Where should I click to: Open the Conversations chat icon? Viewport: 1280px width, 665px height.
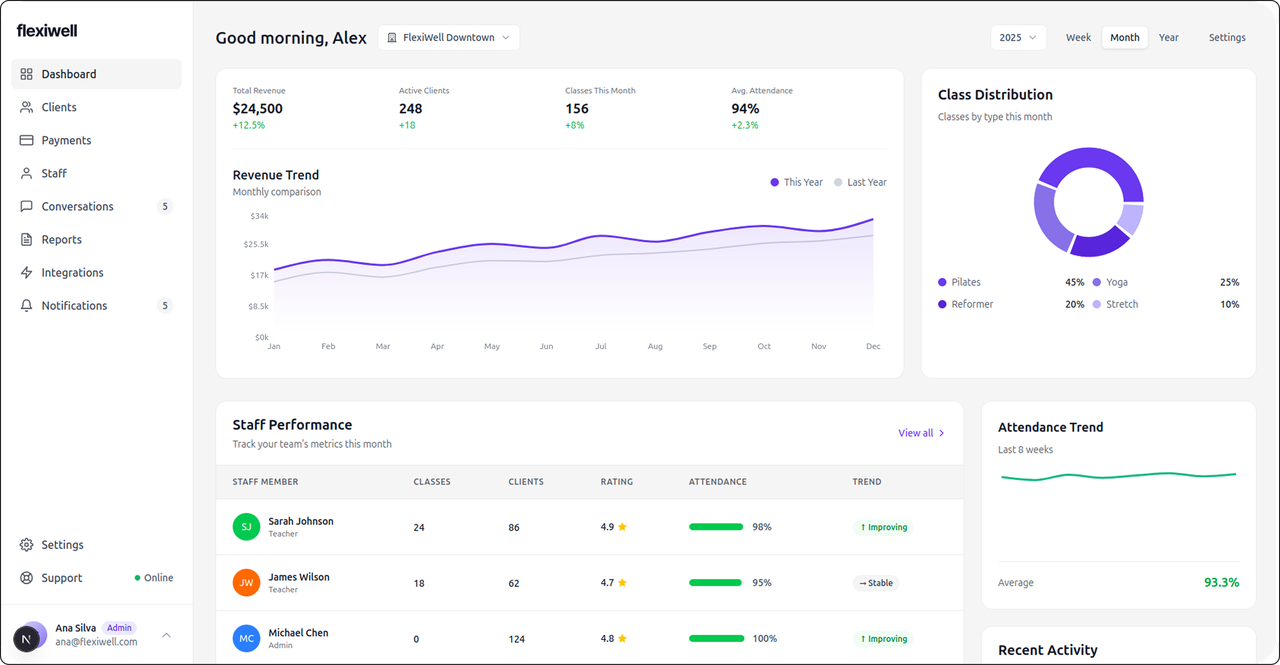[x=26, y=206]
